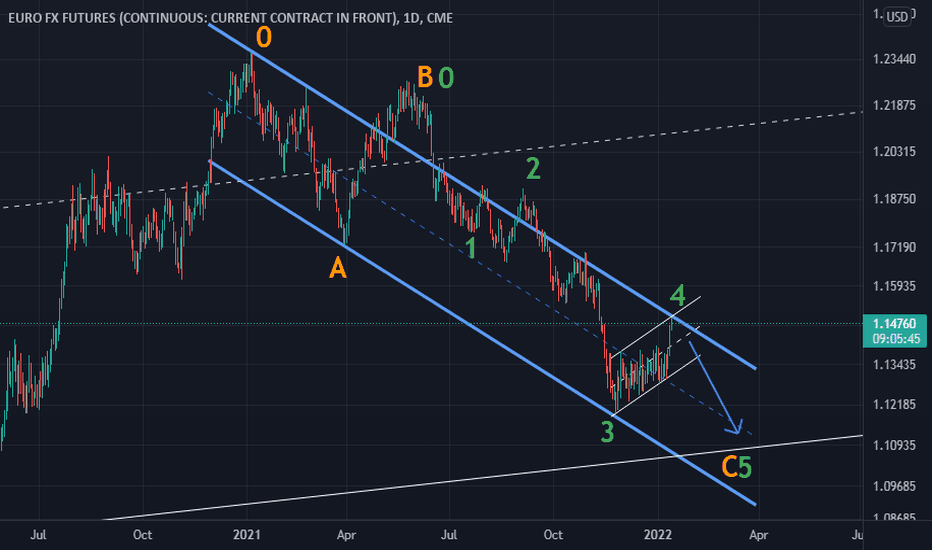
Task: Click the countdown timer 09:05:45
Action: point(896,339)
